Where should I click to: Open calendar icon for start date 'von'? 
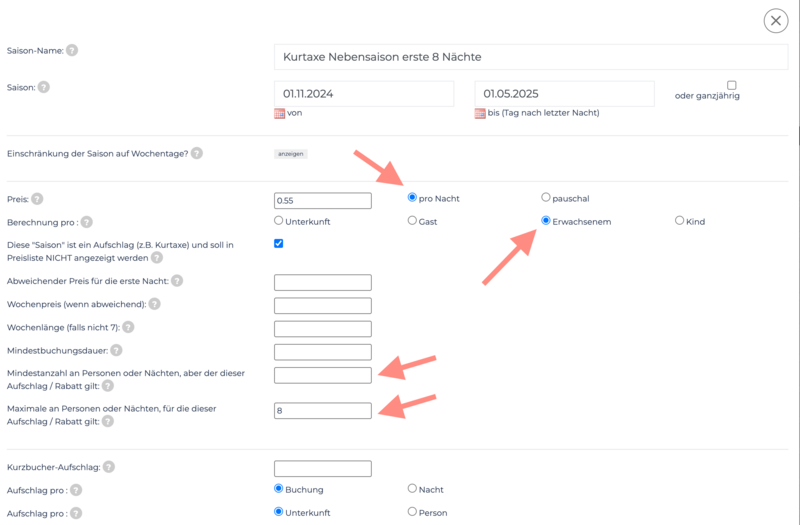pyautogui.click(x=280, y=114)
